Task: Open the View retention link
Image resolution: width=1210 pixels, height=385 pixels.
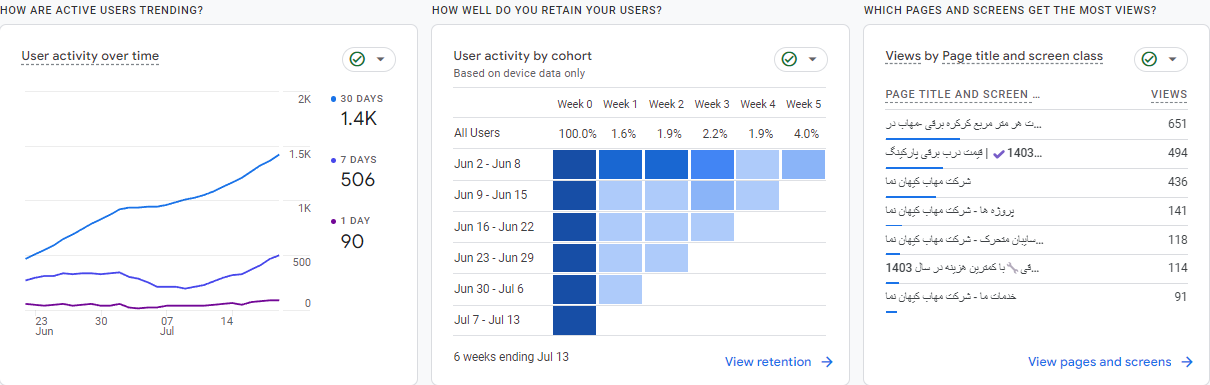Action: pos(768,362)
